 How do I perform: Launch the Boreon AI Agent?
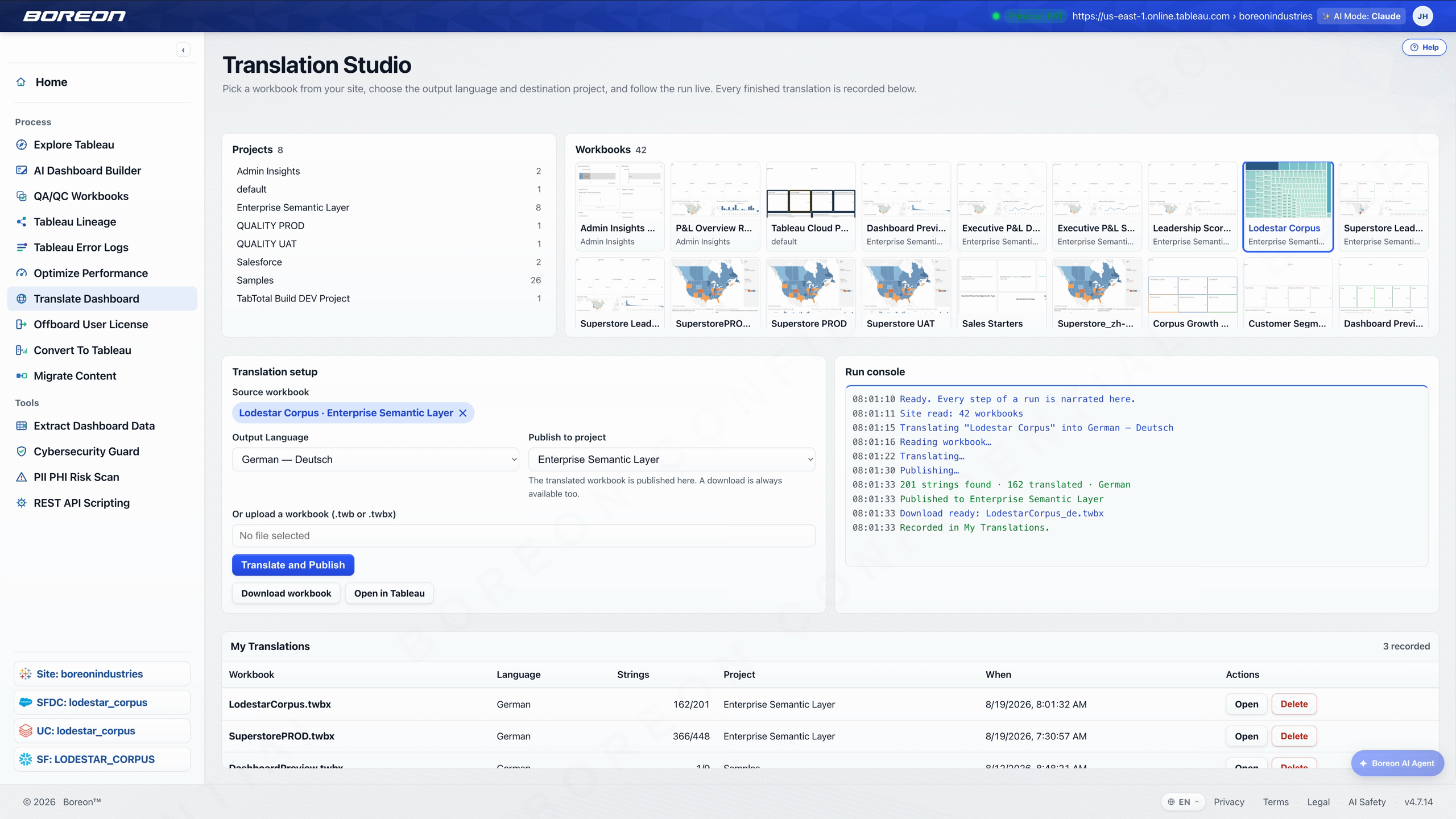[1397, 763]
